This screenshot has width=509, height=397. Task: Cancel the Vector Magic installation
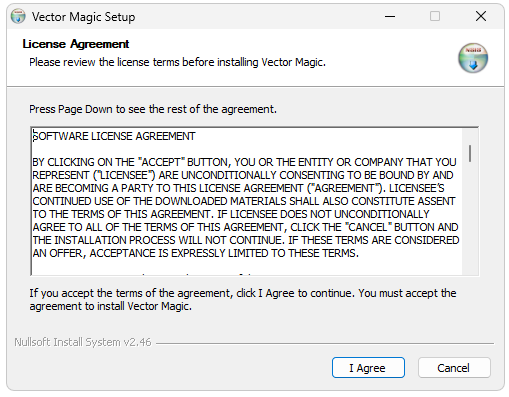(454, 368)
